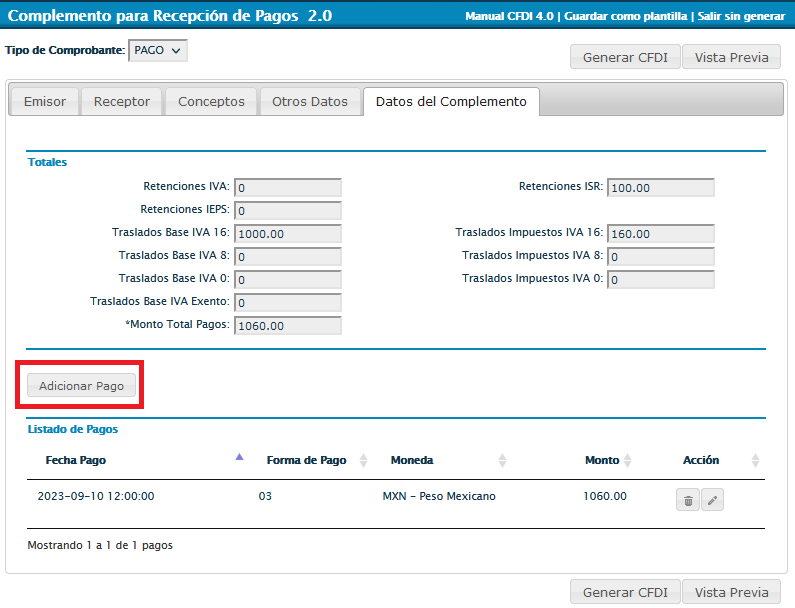Select the Retenciones ISR input field
Screen dimensions: 795x608
660,187
